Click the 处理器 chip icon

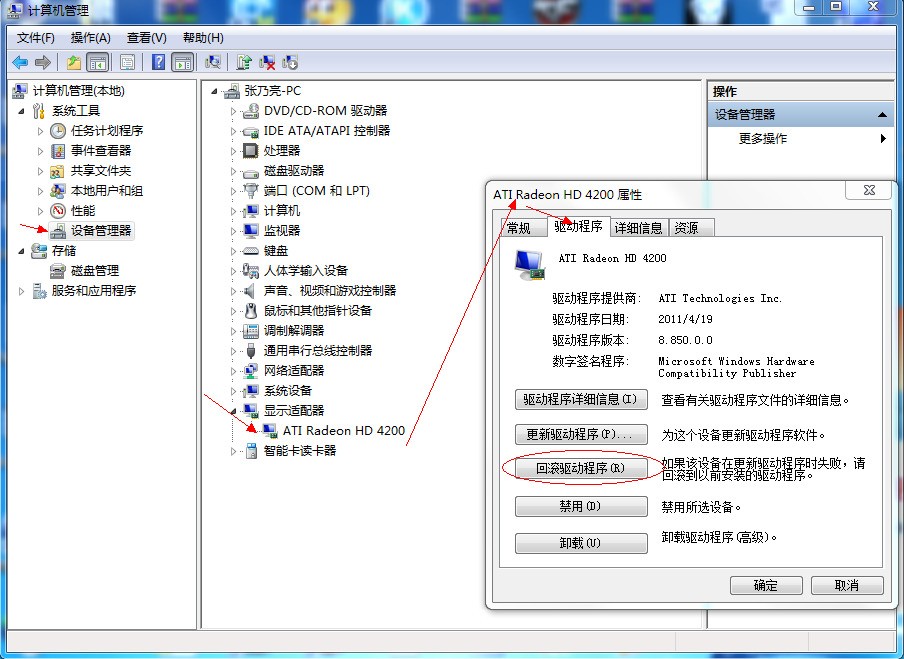pyautogui.click(x=250, y=151)
